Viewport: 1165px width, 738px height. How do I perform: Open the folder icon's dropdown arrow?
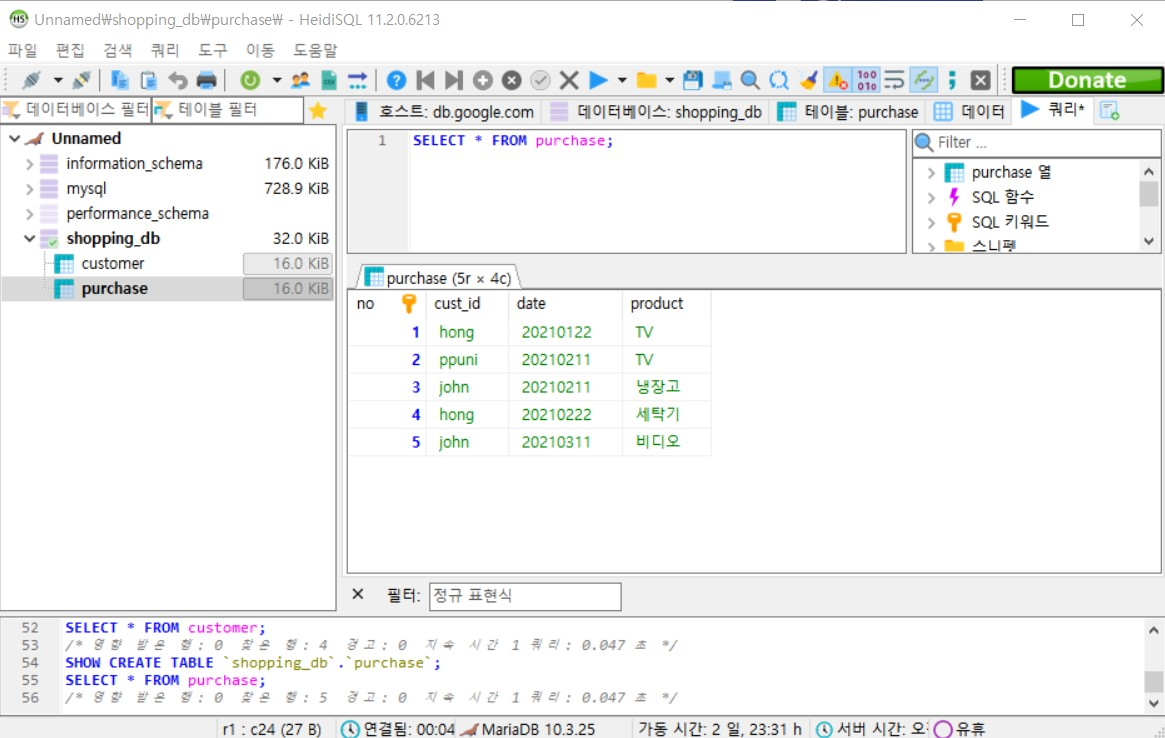(x=669, y=80)
